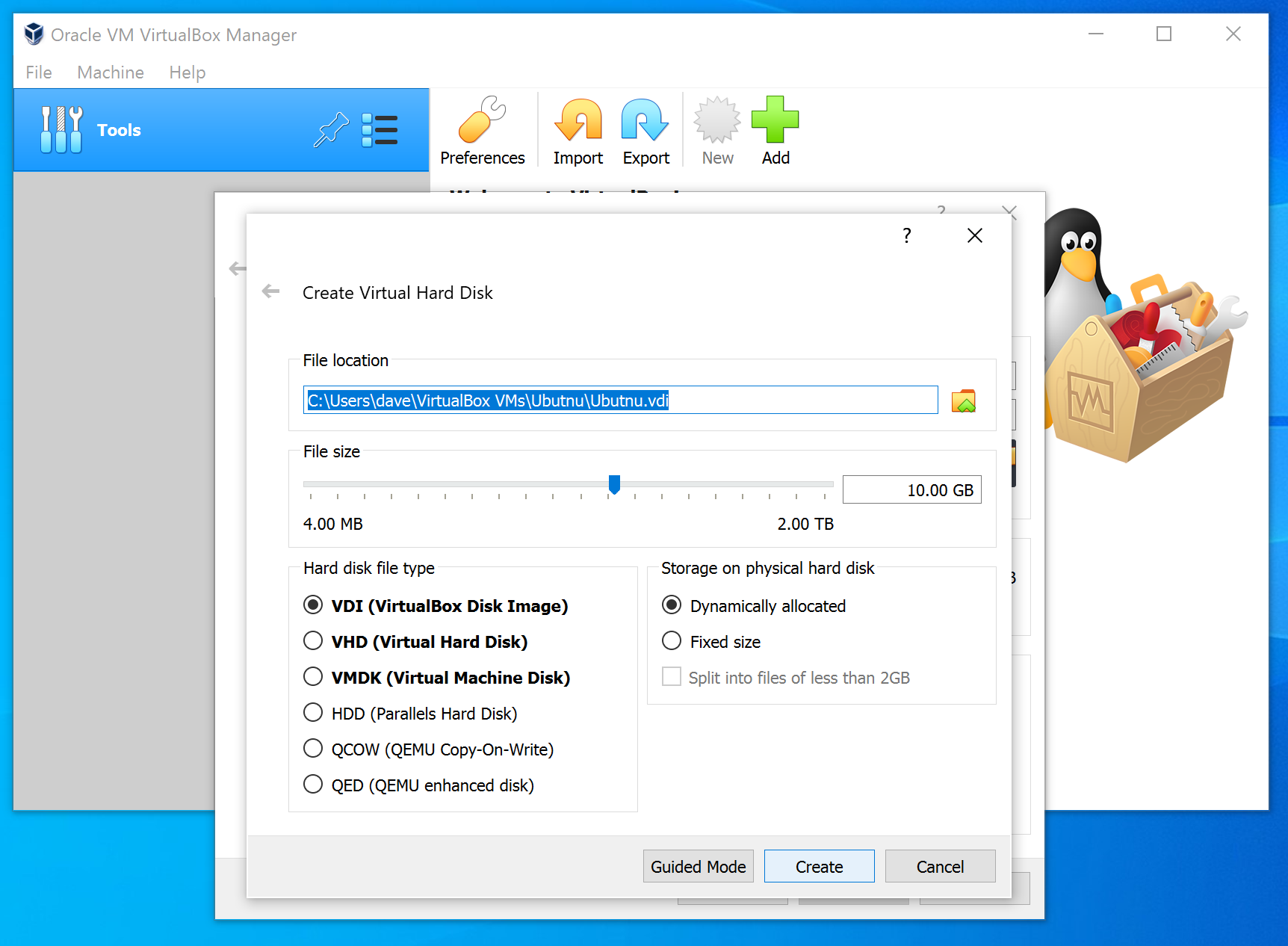Image resolution: width=1288 pixels, height=946 pixels.
Task: Click the pin icon beside Tools
Action: [x=331, y=129]
